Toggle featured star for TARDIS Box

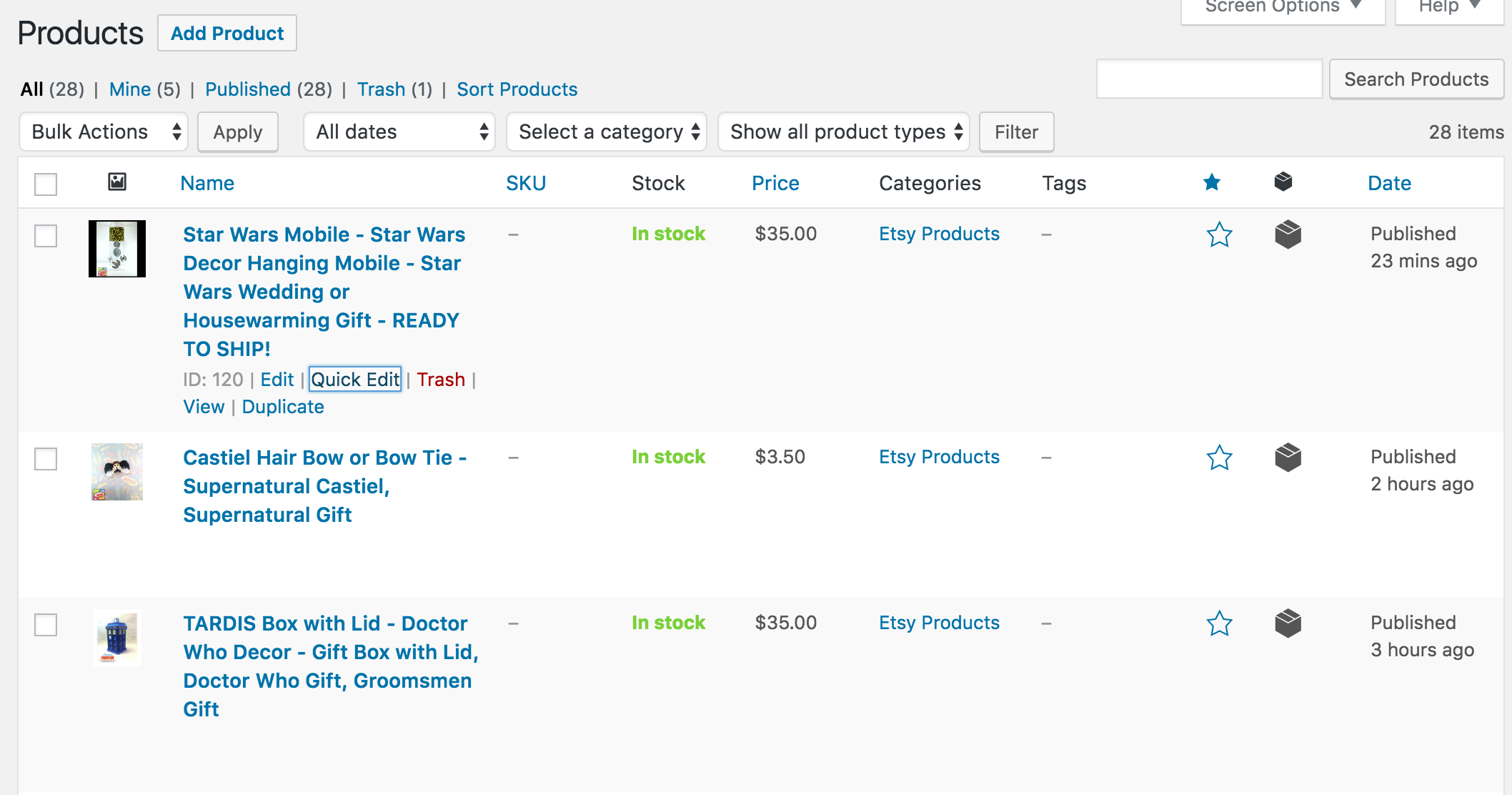(1219, 623)
